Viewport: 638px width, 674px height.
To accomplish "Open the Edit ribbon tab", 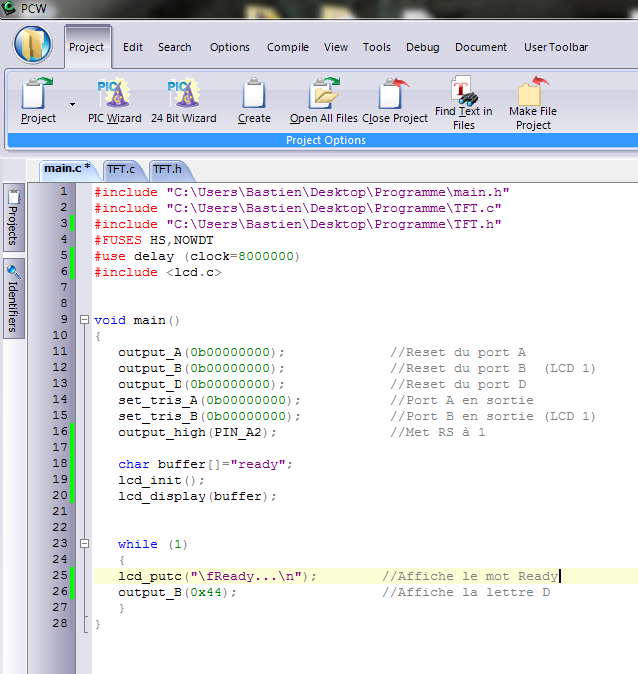I will pos(132,47).
